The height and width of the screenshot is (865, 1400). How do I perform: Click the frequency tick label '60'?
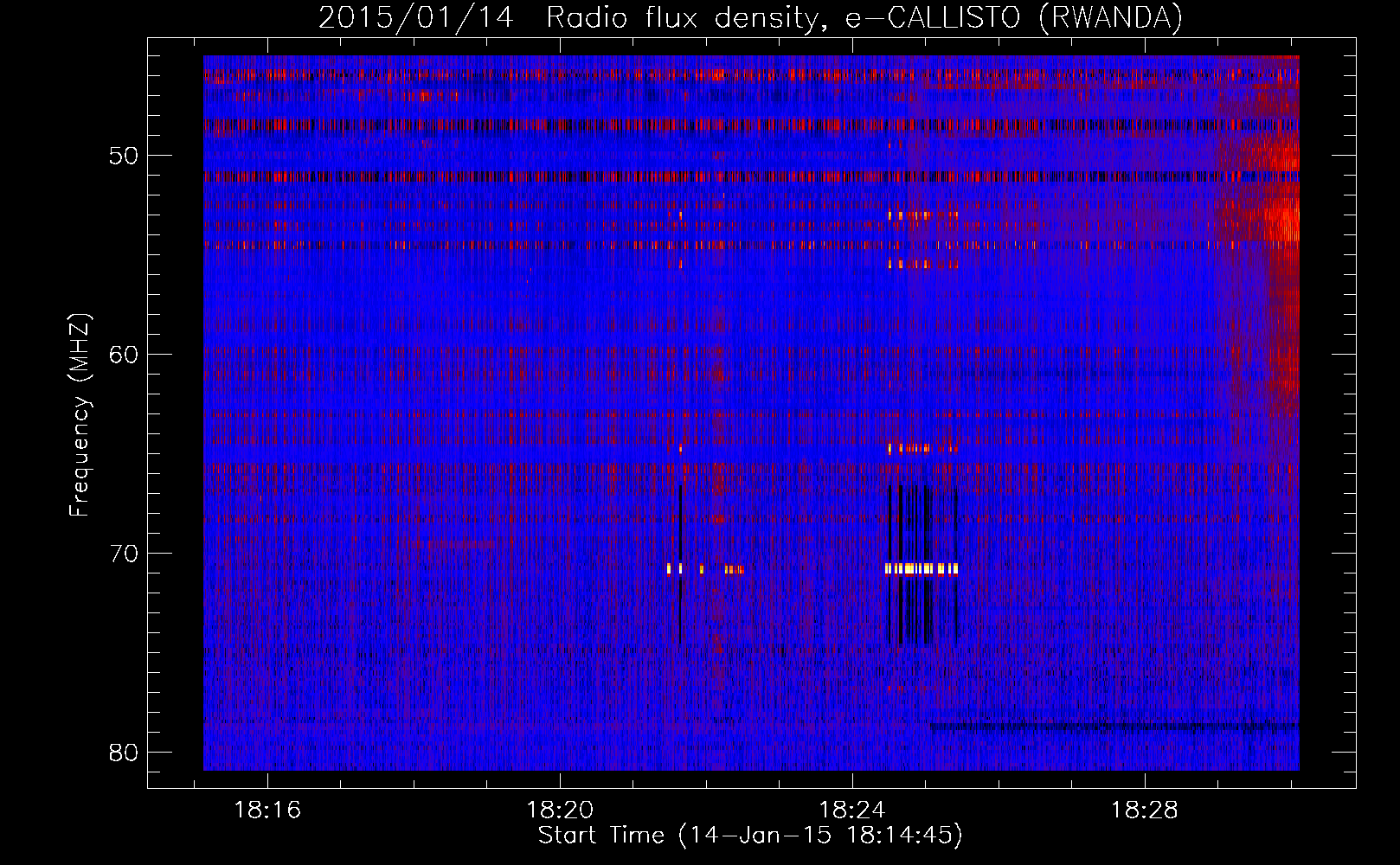tap(124, 355)
